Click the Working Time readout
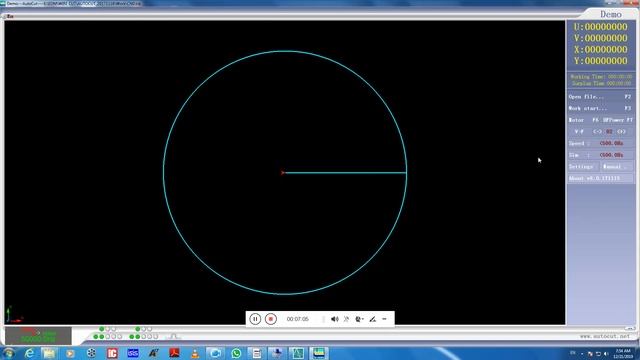The height and width of the screenshot is (360, 640). (x=601, y=77)
